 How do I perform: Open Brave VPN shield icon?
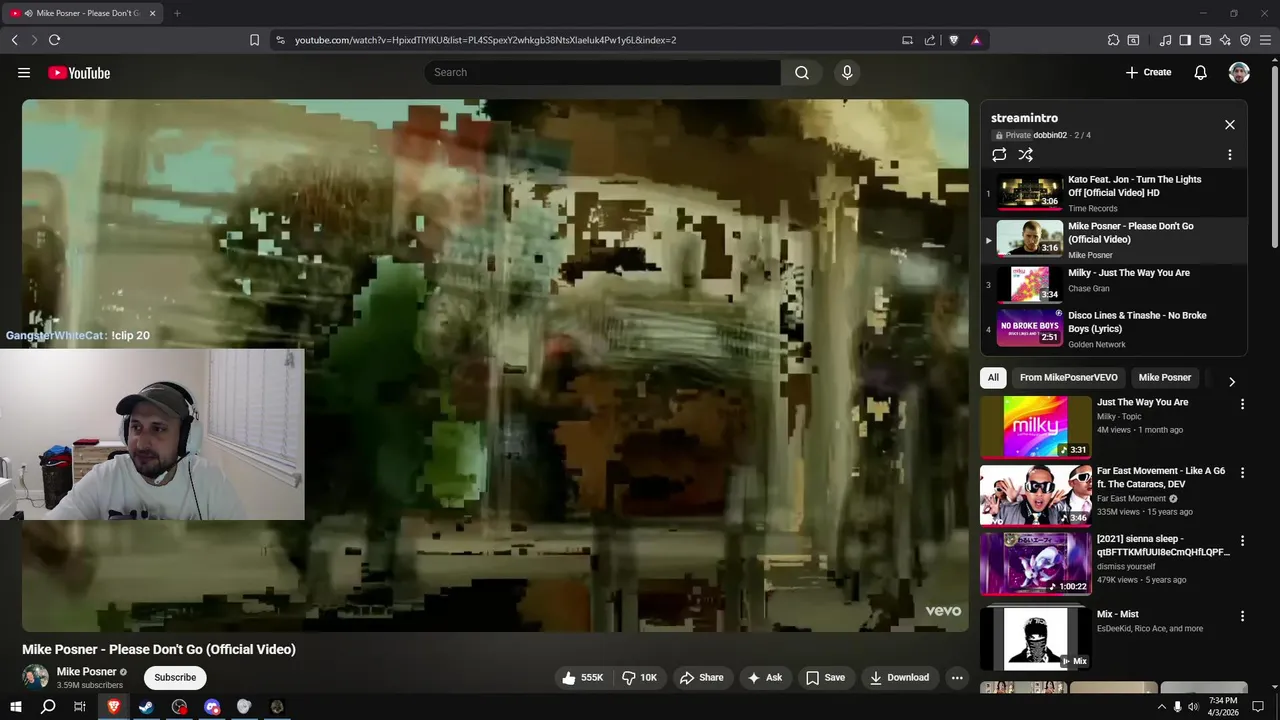(x=1245, y=40)
